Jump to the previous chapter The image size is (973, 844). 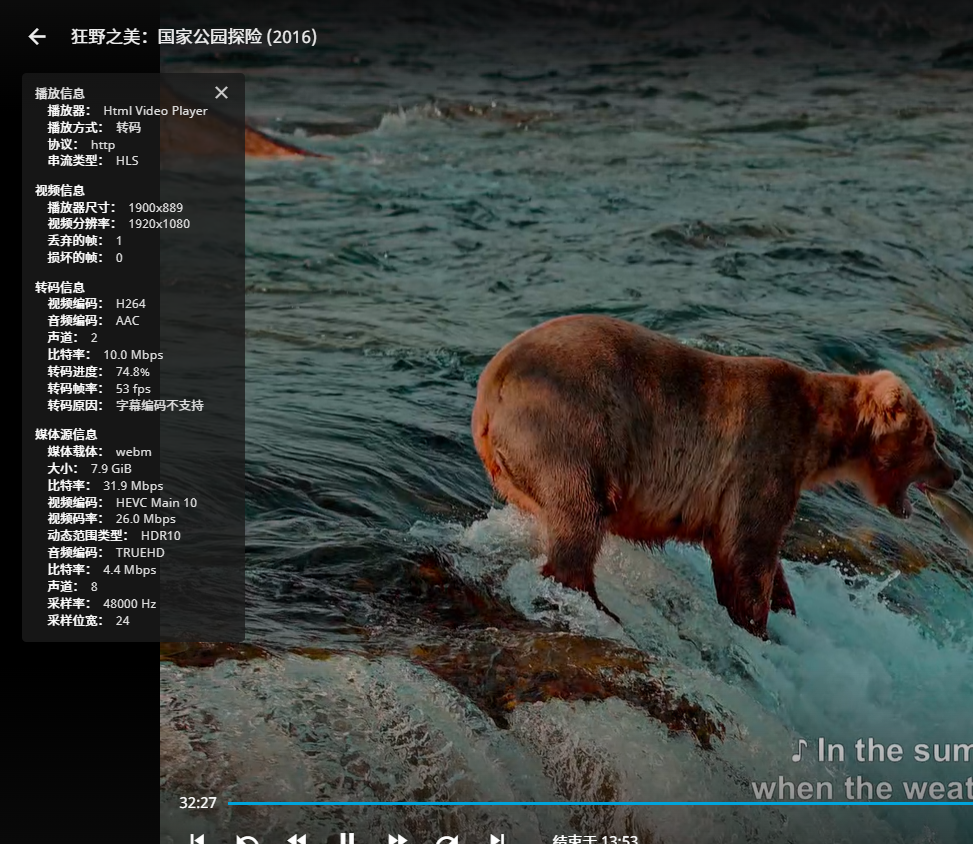coord(197,840)
